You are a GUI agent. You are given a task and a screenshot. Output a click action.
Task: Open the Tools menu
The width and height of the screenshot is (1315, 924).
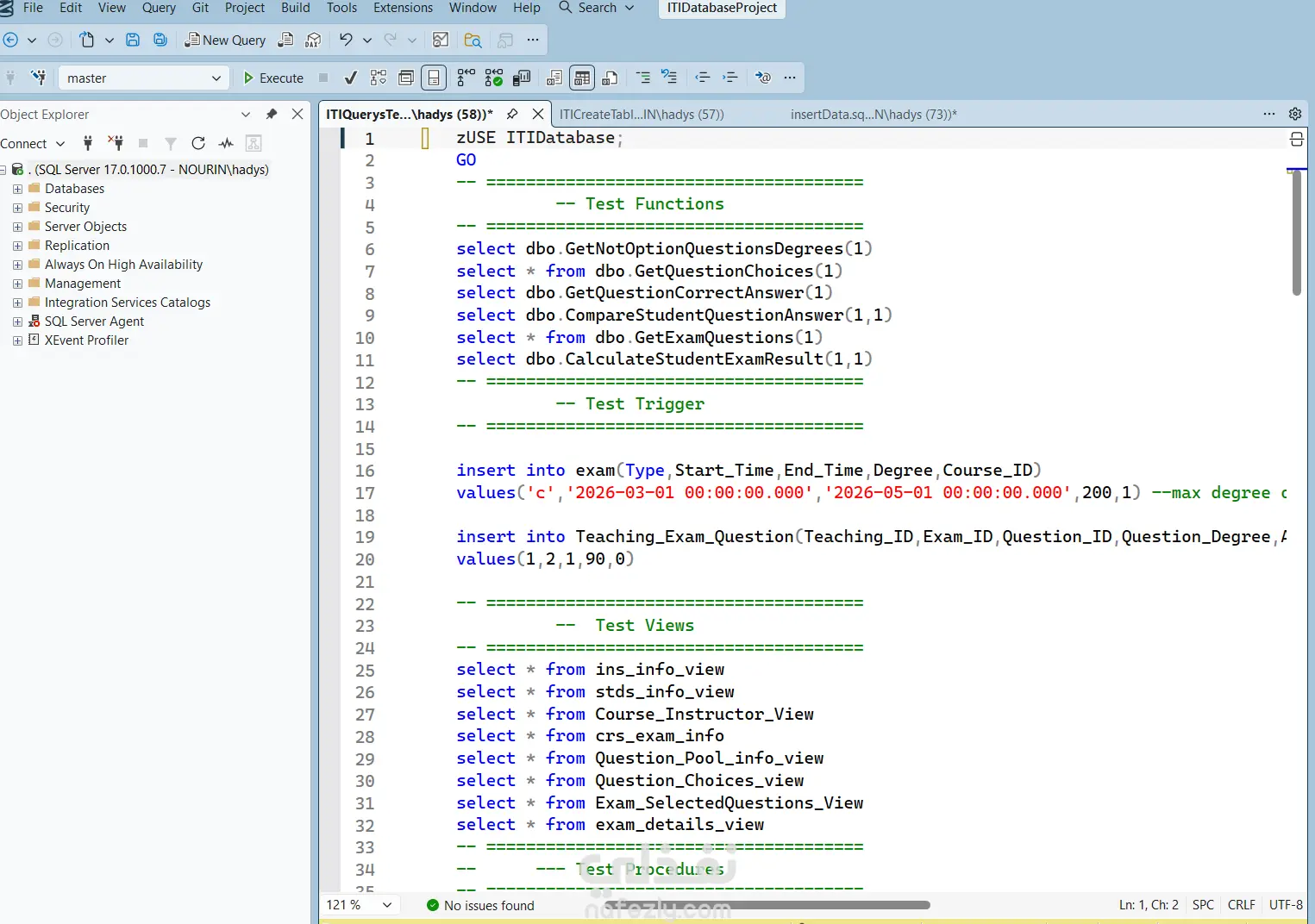(x=341, y=8)
